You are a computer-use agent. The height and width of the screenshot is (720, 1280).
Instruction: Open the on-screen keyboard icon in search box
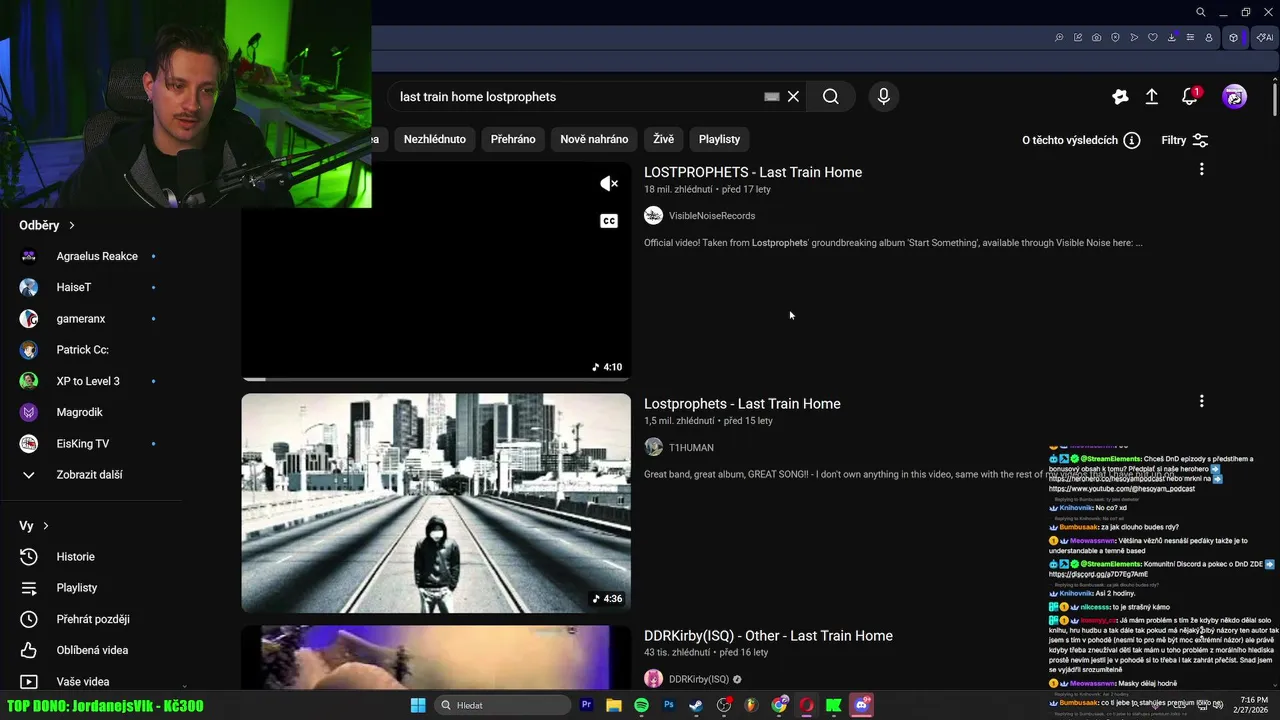[771, 96]
